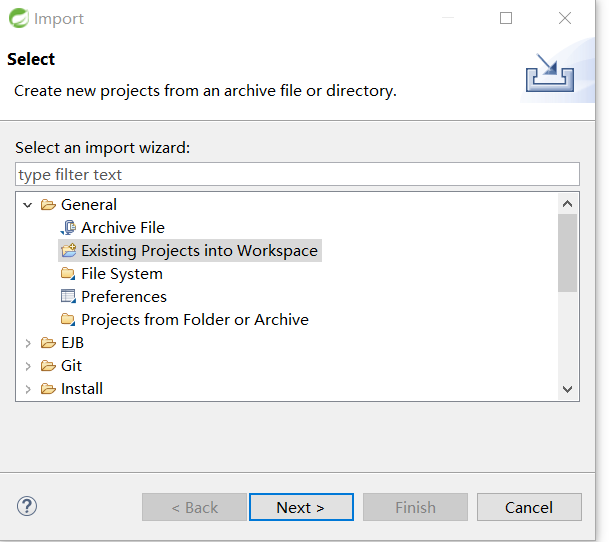Click the Existing Projects into Workspace icon
The height and width of the screenshot is (542, 613).
[x=68, y=251]
